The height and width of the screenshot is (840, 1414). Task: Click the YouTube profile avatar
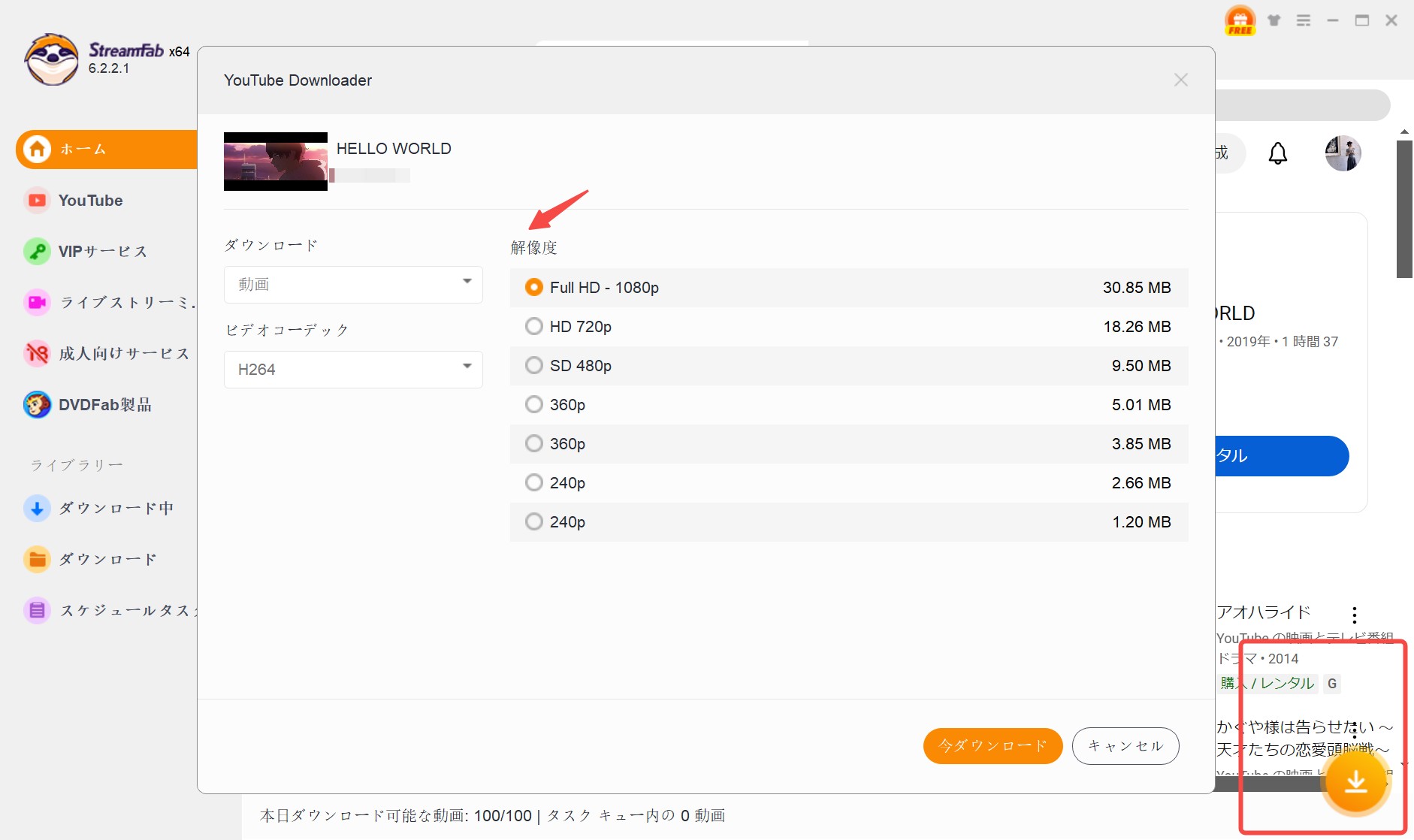pos(1343,153)
